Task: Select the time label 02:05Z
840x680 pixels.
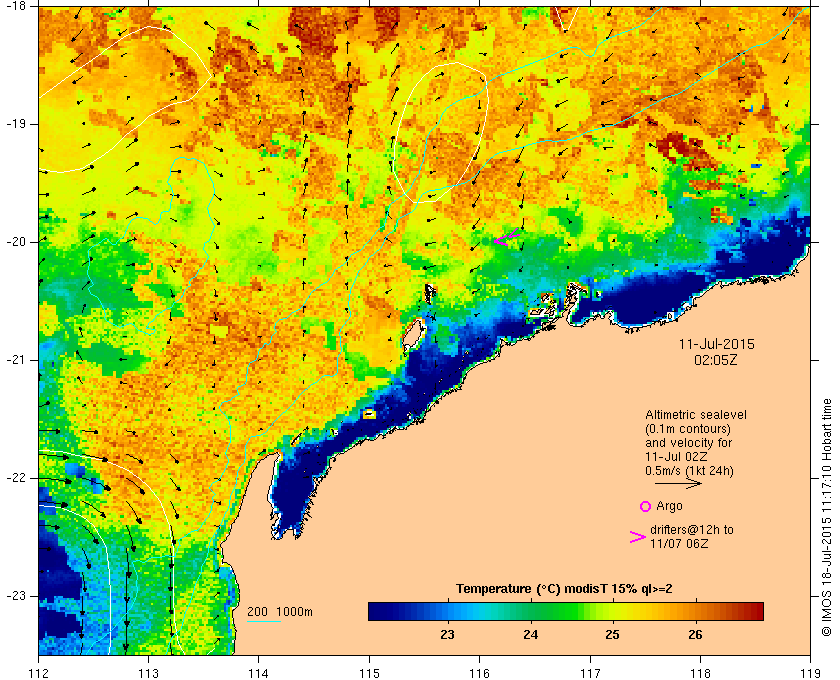Action: [716, 360]
